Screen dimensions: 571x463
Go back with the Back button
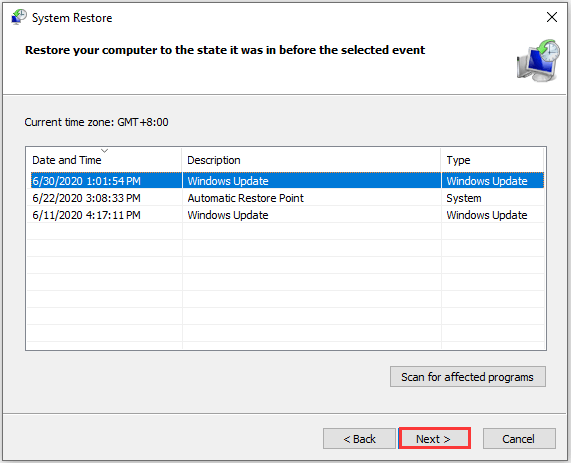(359, 438)
